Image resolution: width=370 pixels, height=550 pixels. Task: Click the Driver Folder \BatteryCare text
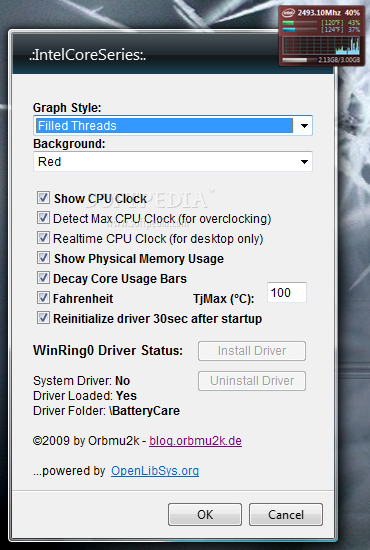[x=106, y=411]
